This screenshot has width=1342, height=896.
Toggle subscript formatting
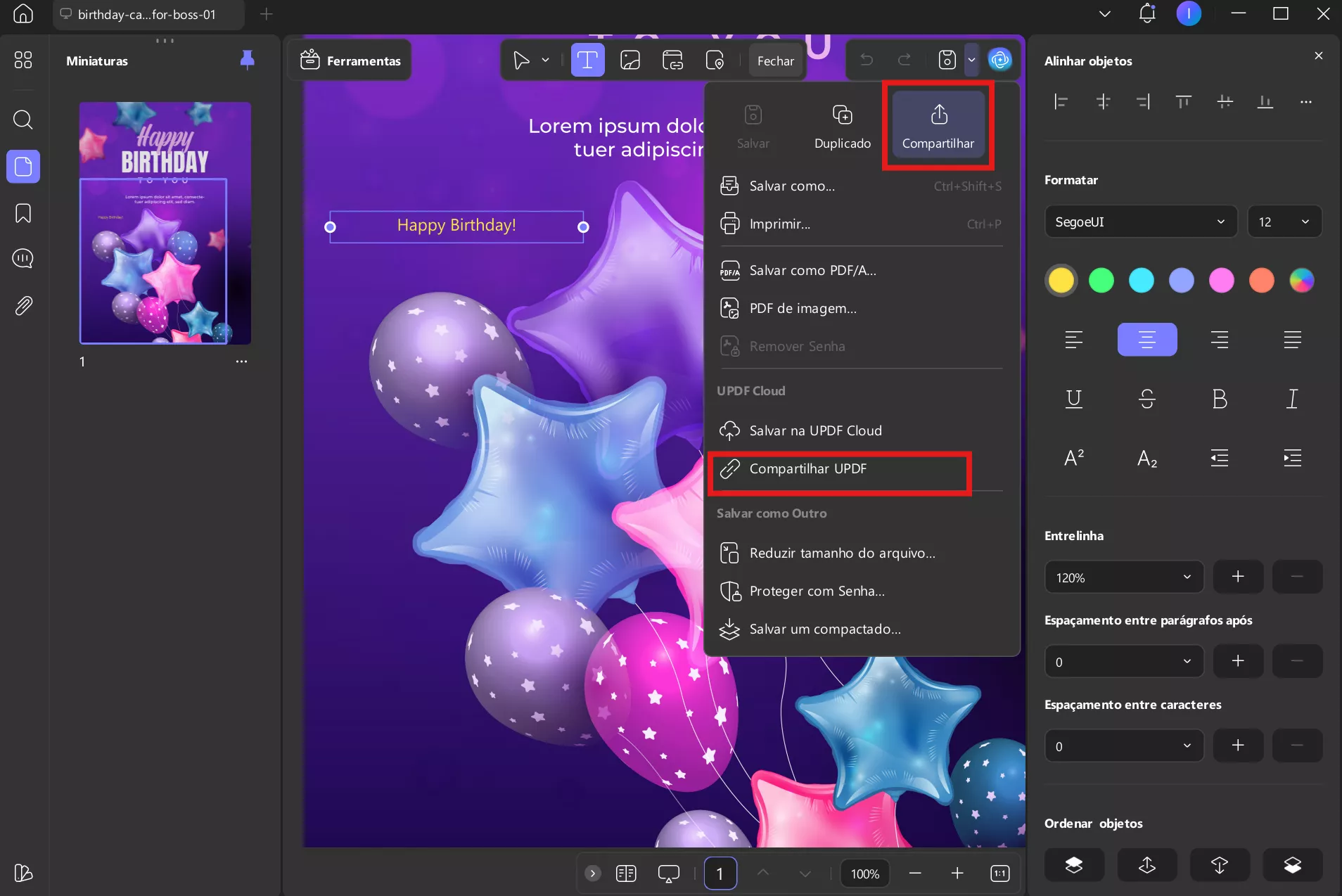pos(1146,458)
